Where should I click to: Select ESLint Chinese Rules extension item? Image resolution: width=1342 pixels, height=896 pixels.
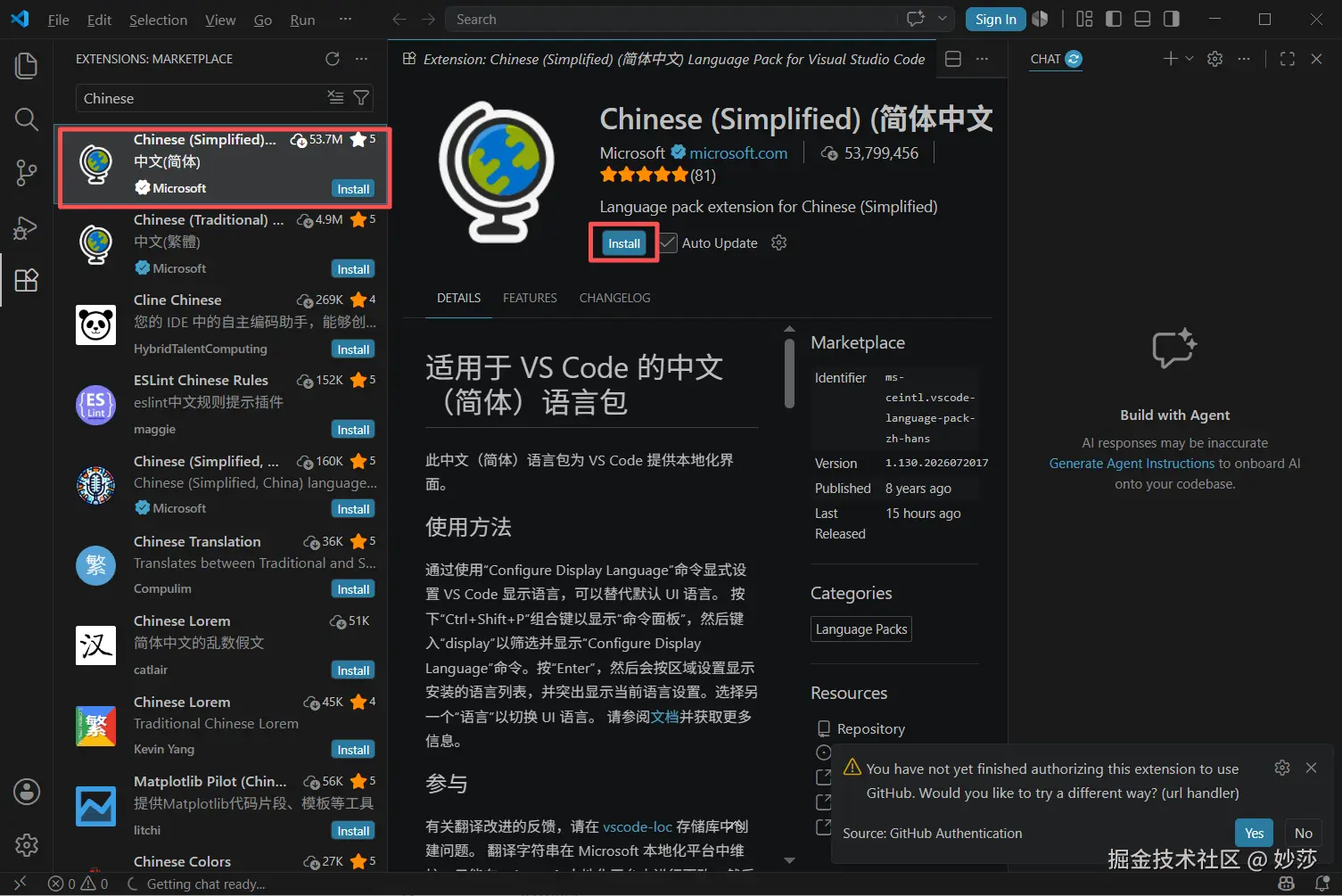click(221, 405)
